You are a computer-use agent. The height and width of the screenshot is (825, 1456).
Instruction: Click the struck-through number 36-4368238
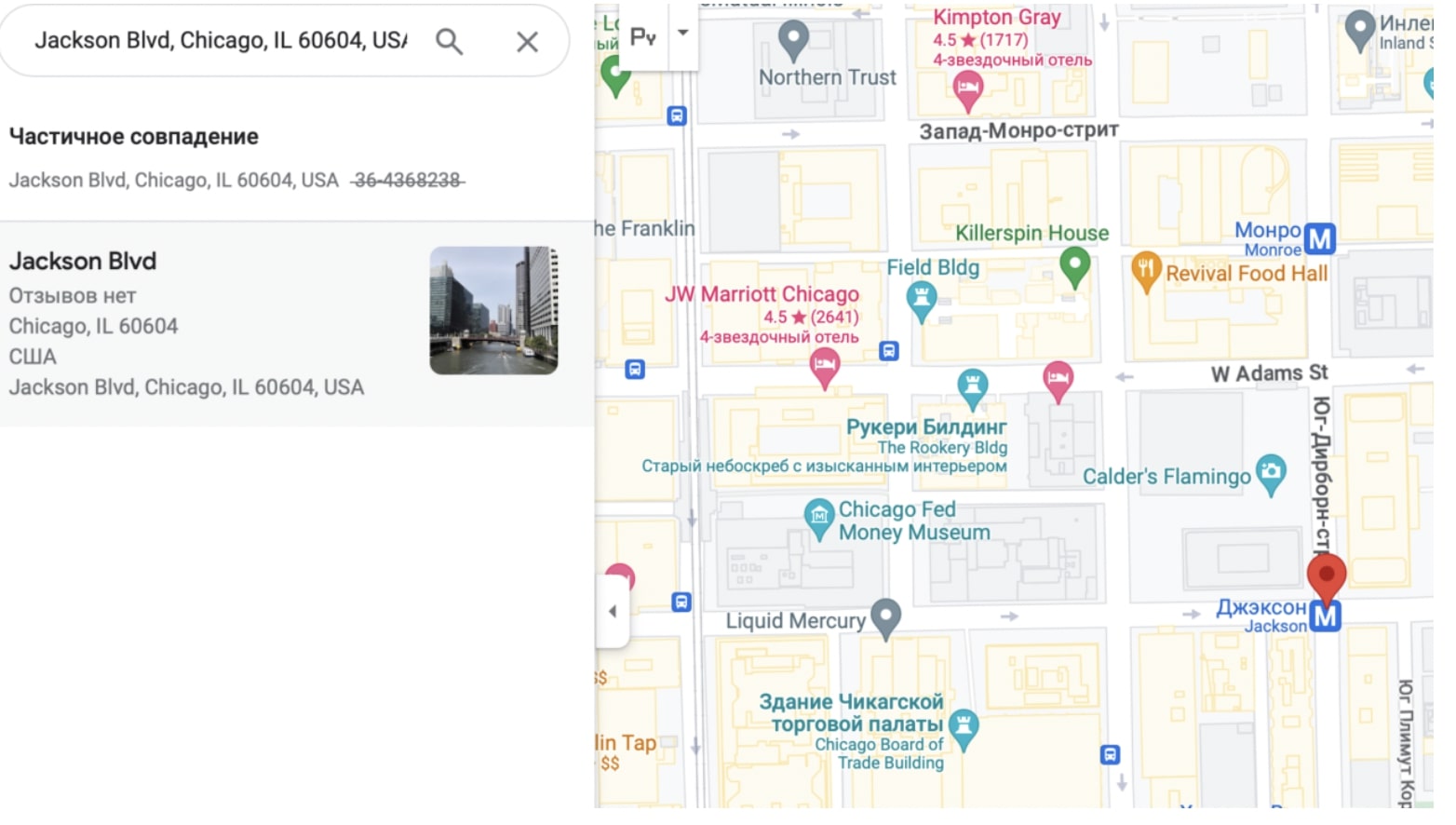(x=408, y=180)
